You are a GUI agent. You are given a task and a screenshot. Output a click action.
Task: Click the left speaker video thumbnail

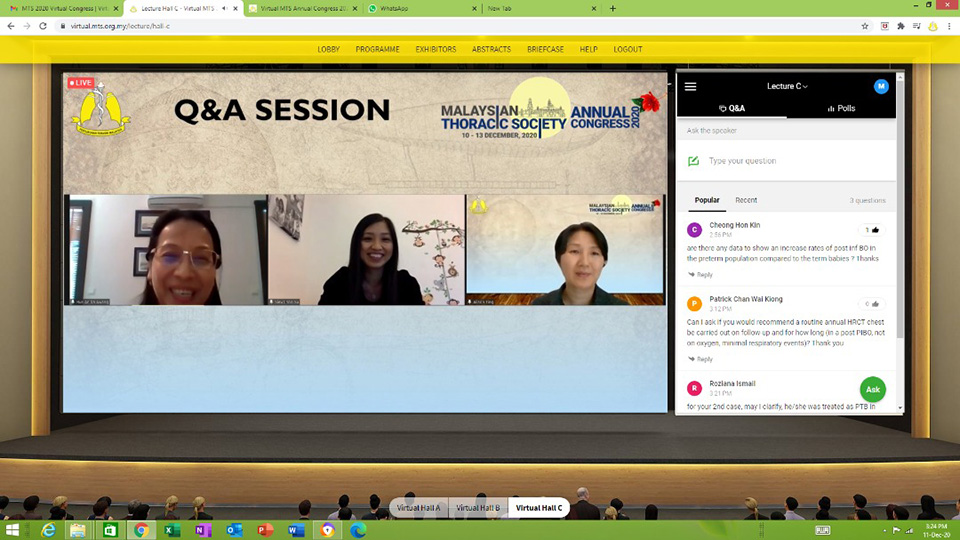pyautogui.click(x=166, y=250)
